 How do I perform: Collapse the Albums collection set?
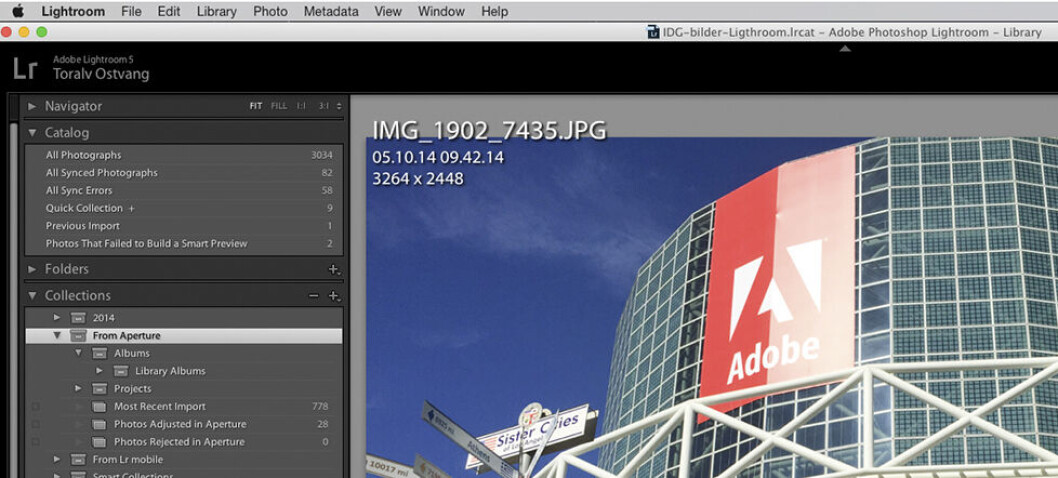[78, 353]
